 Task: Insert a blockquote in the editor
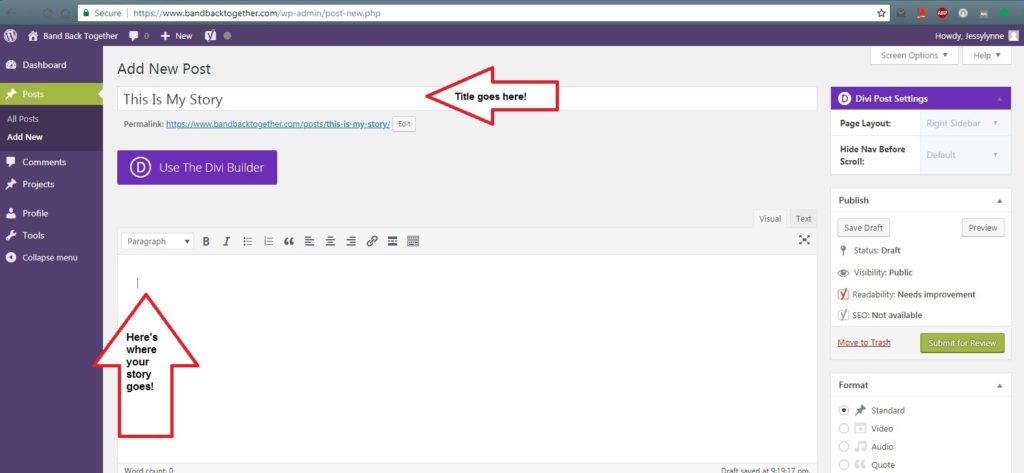(x=289, y=241)
